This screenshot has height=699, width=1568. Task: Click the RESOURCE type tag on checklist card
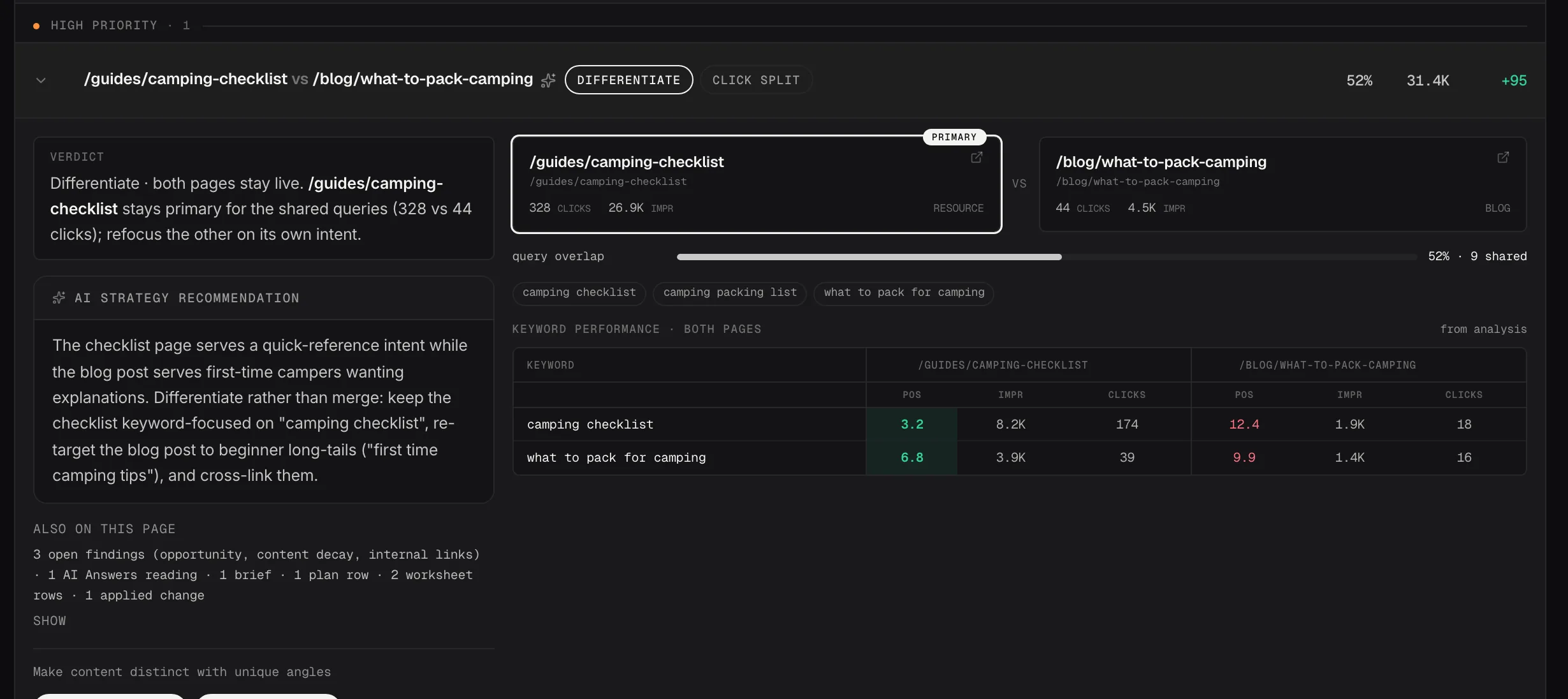958,208
